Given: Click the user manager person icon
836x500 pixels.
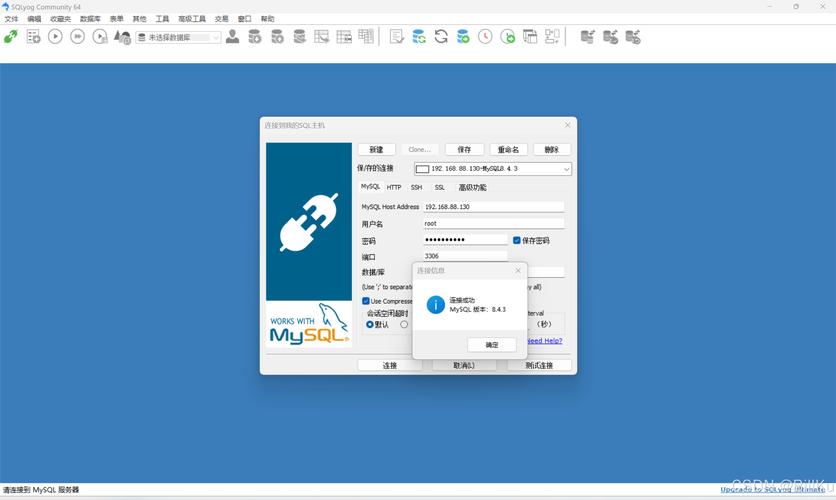Looking at the screenshot, I should [x=232, y=37].
